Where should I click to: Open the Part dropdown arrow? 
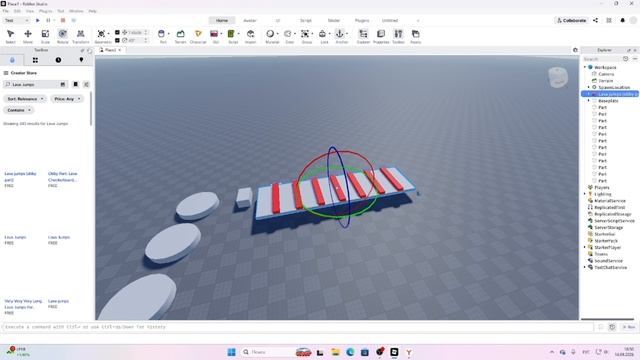[169, 34]
